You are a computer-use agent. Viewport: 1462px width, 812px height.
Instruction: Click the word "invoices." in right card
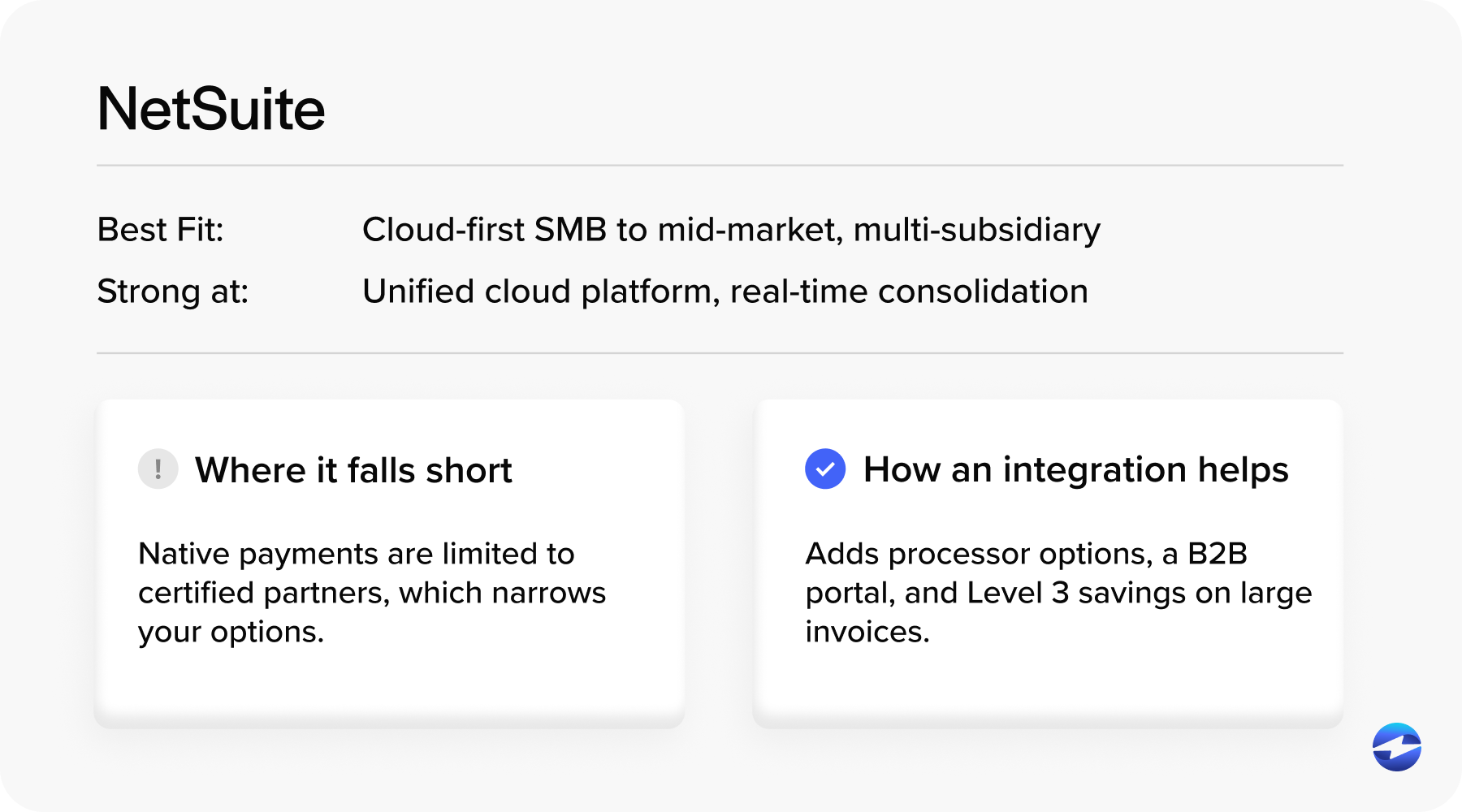pos(867,632)
